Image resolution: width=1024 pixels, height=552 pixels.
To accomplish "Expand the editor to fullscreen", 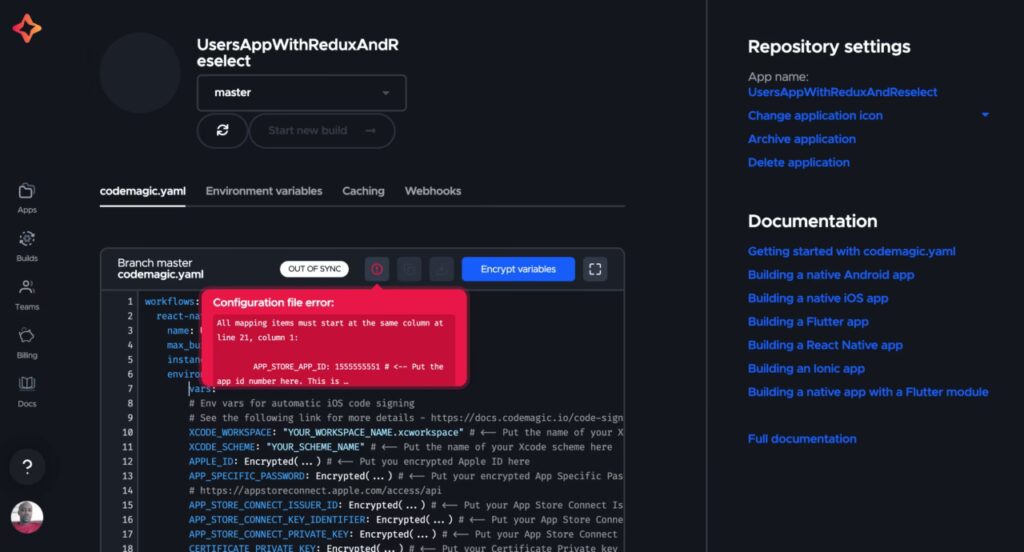I will pos(595,269).
